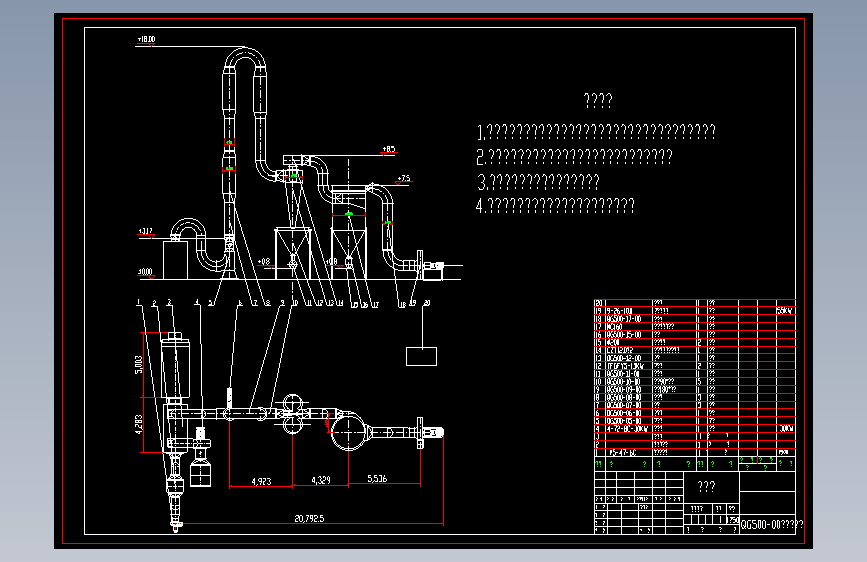Image resolution: width=867 pixels, height=562 pixels.
Task: Select the QG500-06-00 entry in row 6
Action: tap(624, 413)
